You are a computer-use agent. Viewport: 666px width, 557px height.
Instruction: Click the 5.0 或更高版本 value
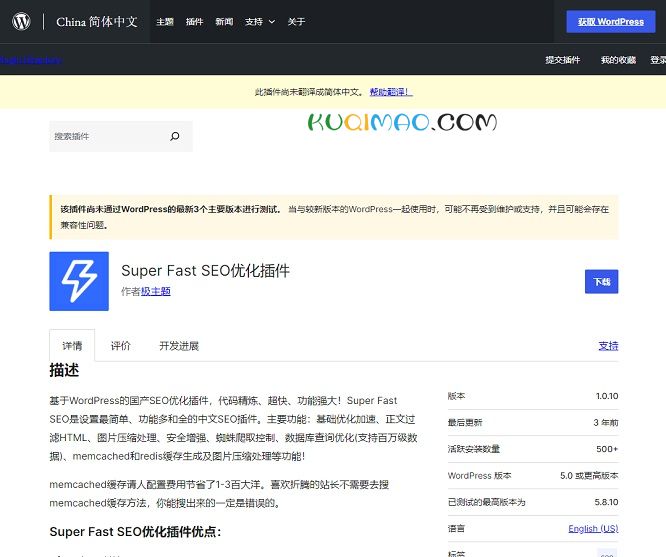pos(589,476)
